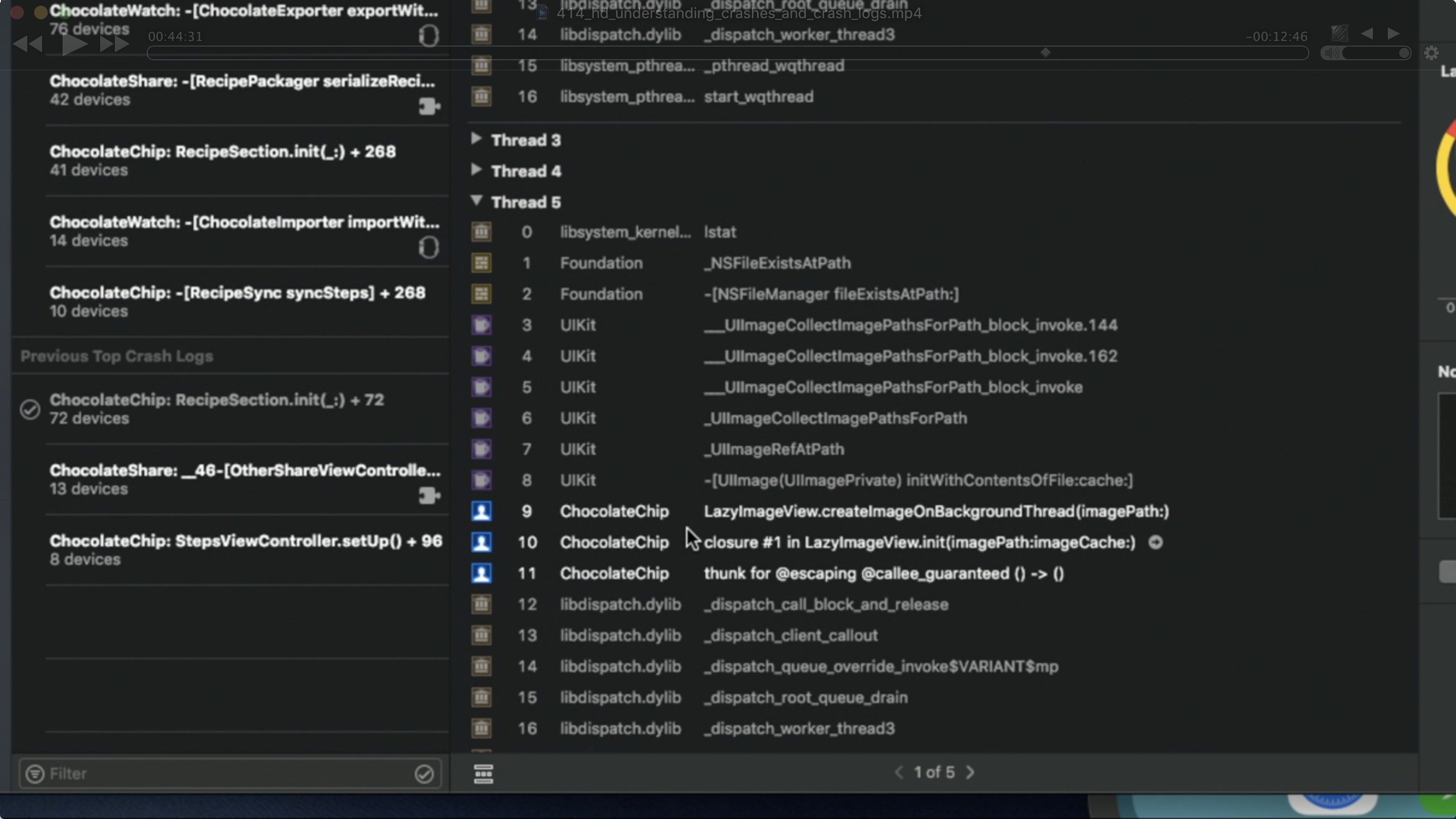Go to next crash log page
1456x819 pixels.
tap(970, 772)
